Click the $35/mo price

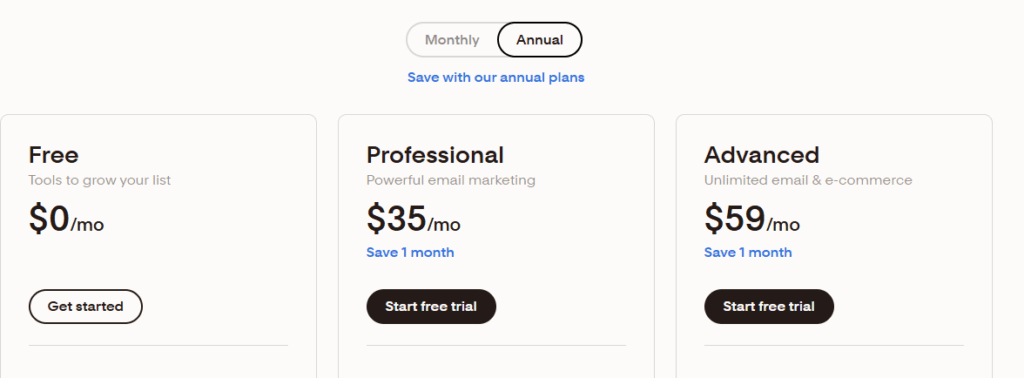(x=413, y=219)
